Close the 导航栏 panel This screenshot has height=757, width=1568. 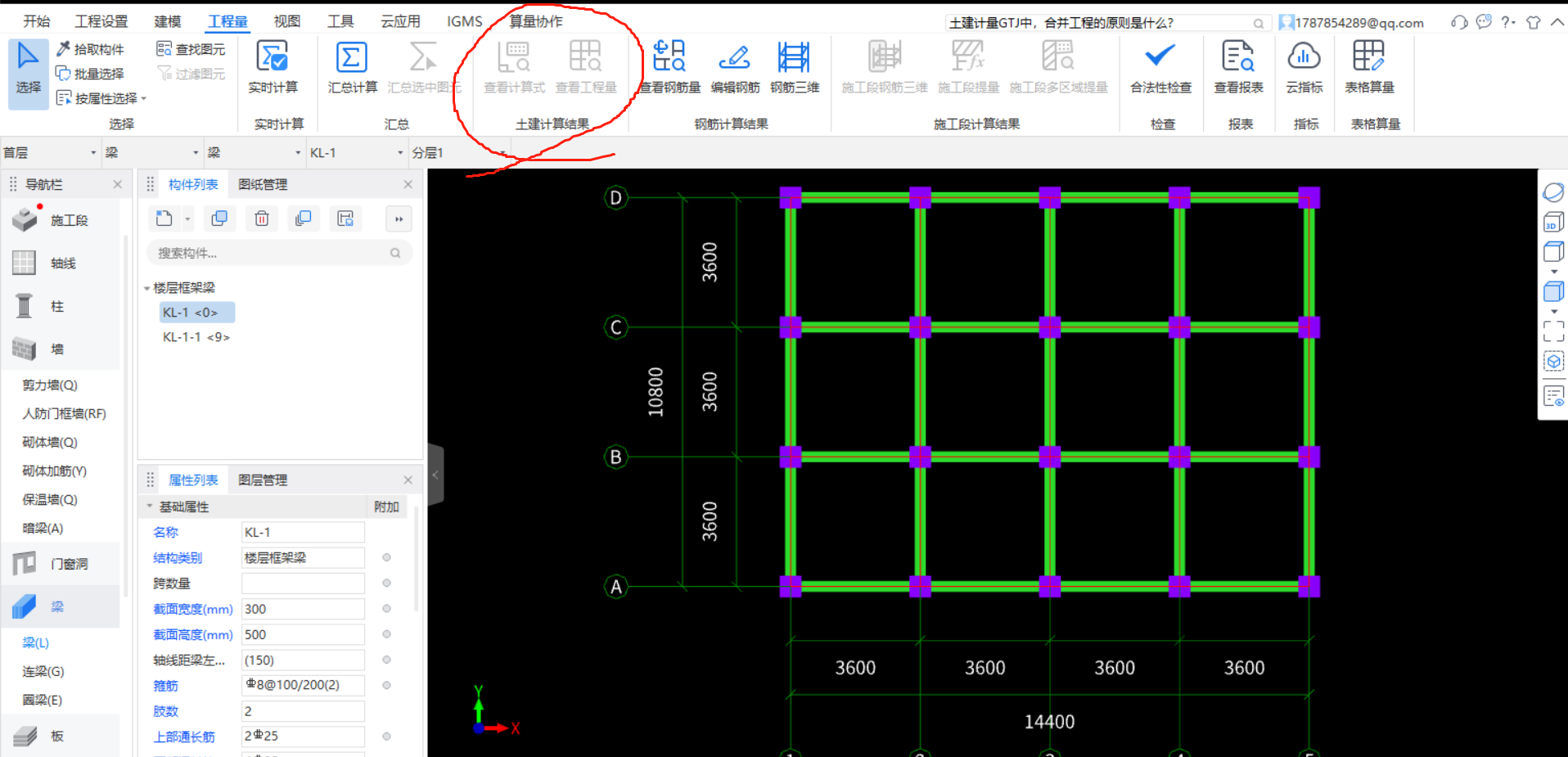118,185
